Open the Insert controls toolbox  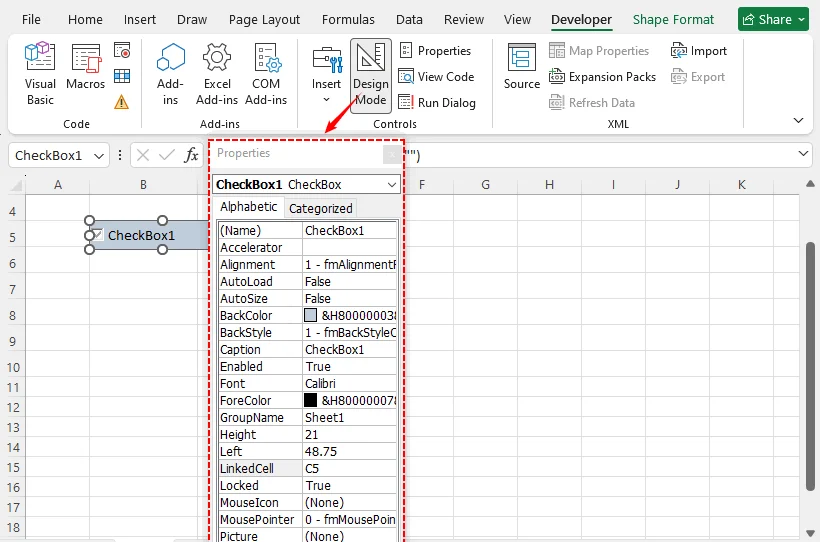(x=326, y=73)
